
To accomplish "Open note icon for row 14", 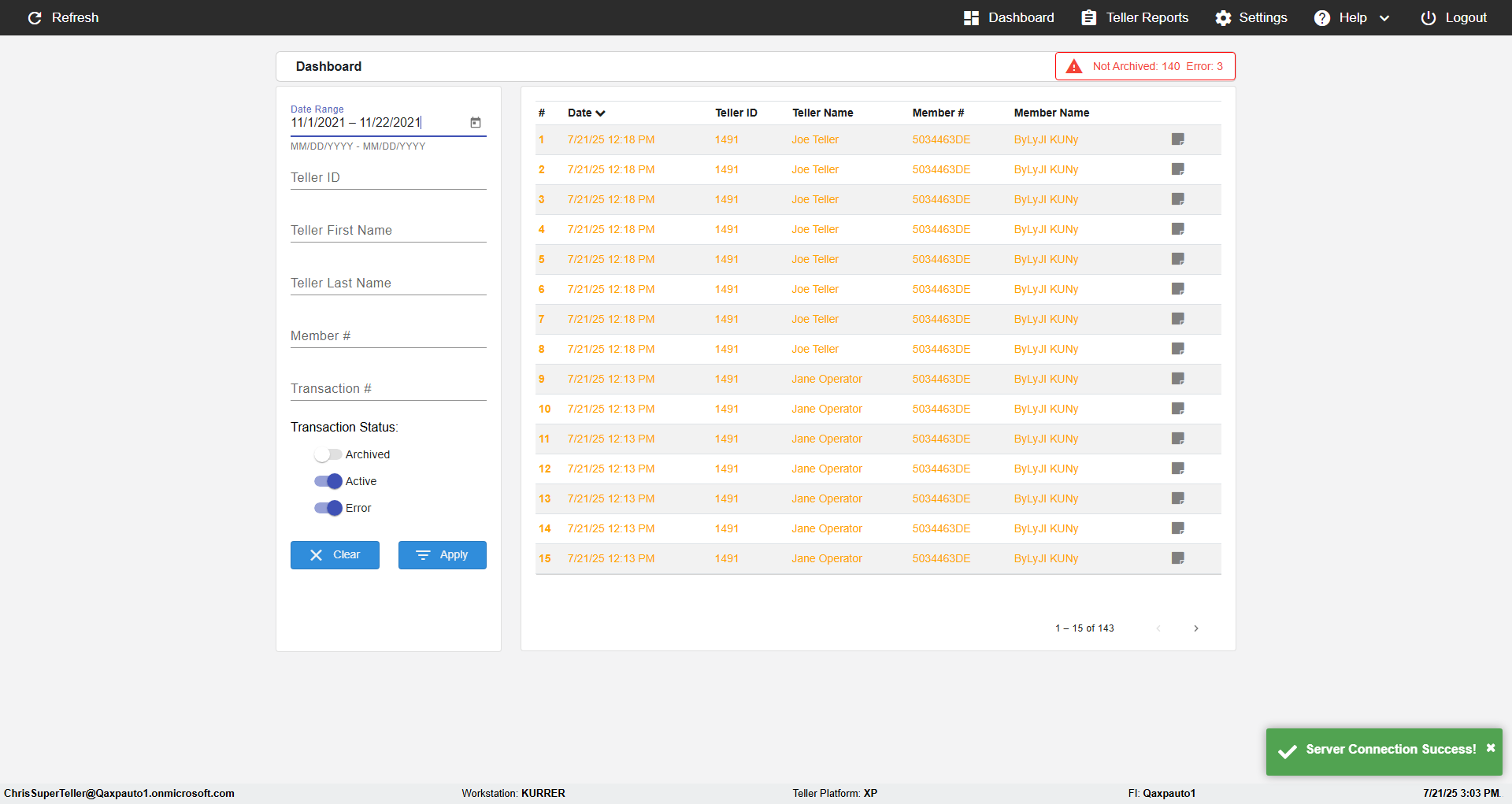I will [x=1178, y=528].
